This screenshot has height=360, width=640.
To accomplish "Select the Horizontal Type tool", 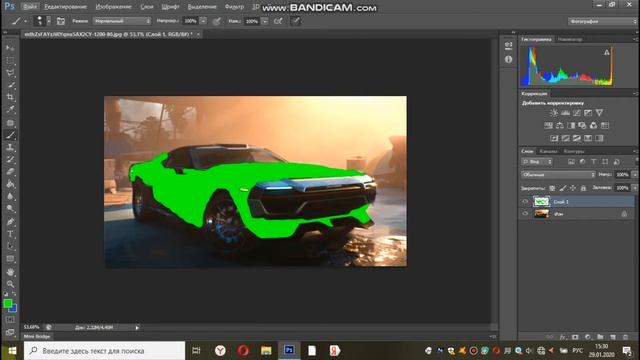I will (x=10, y=234).
